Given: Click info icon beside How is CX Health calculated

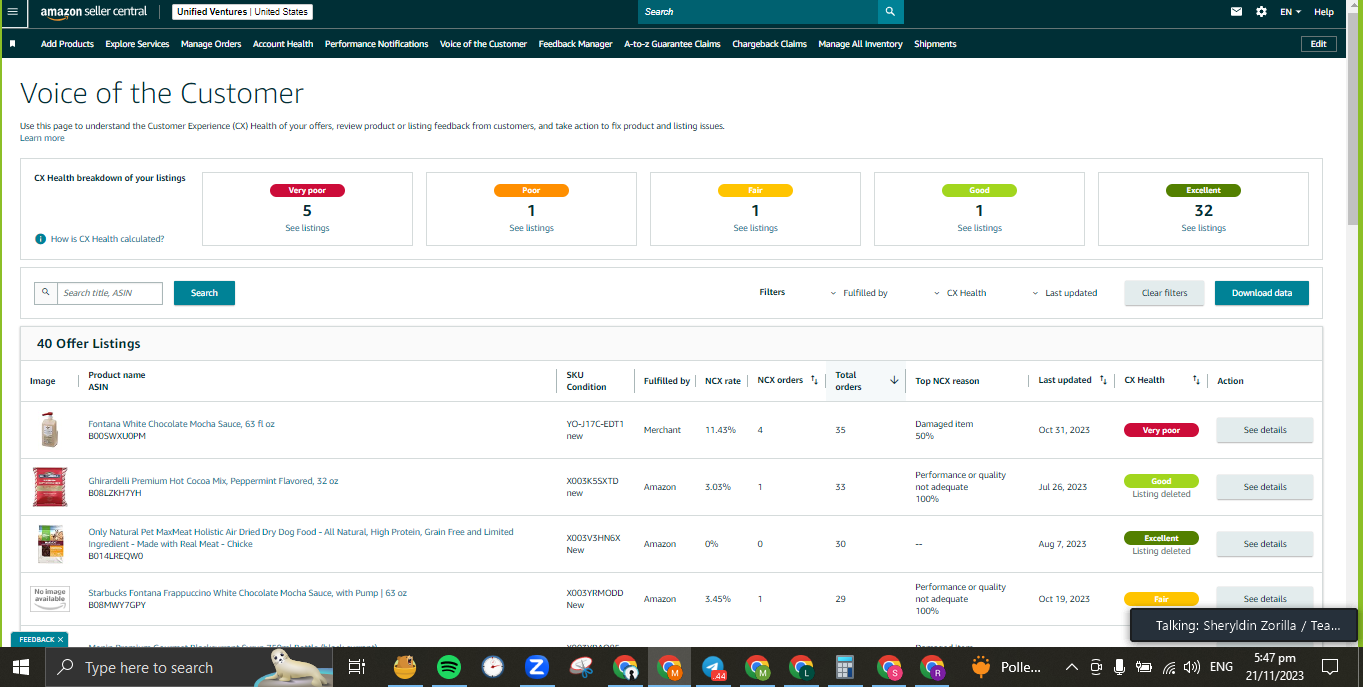Looking at the screenshot, I should (x=40, y=239).
